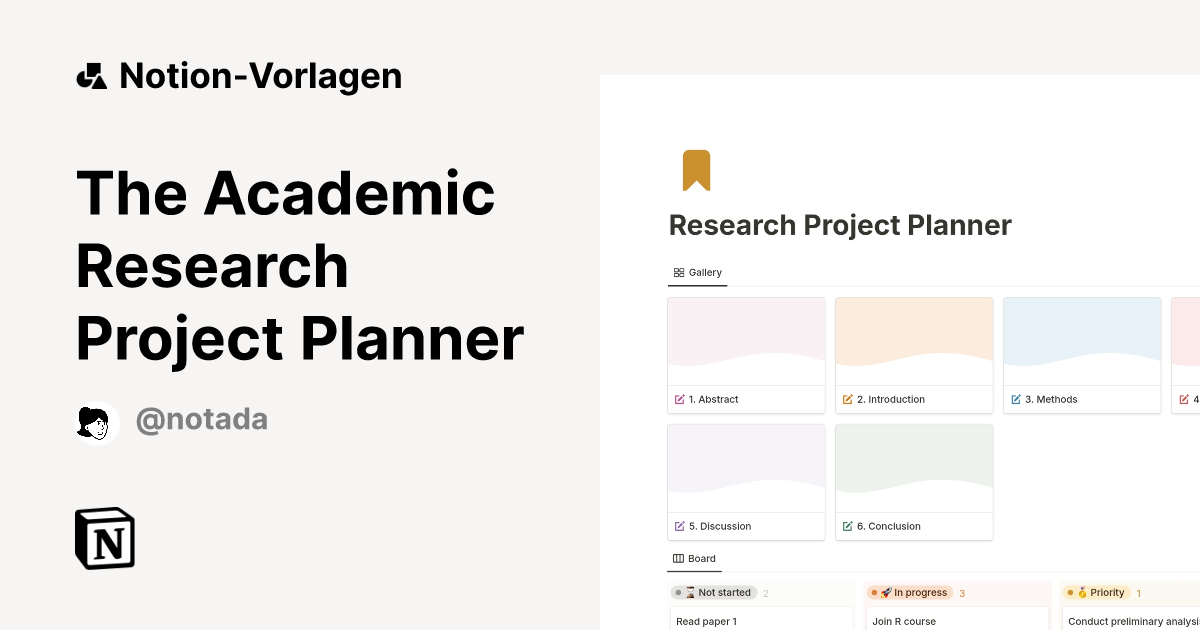Viewport: 1200px width, 630px height.
Task: Click the edit icon beside 5. Discussion
Action: pyautogui.click(x=680, y=526)
